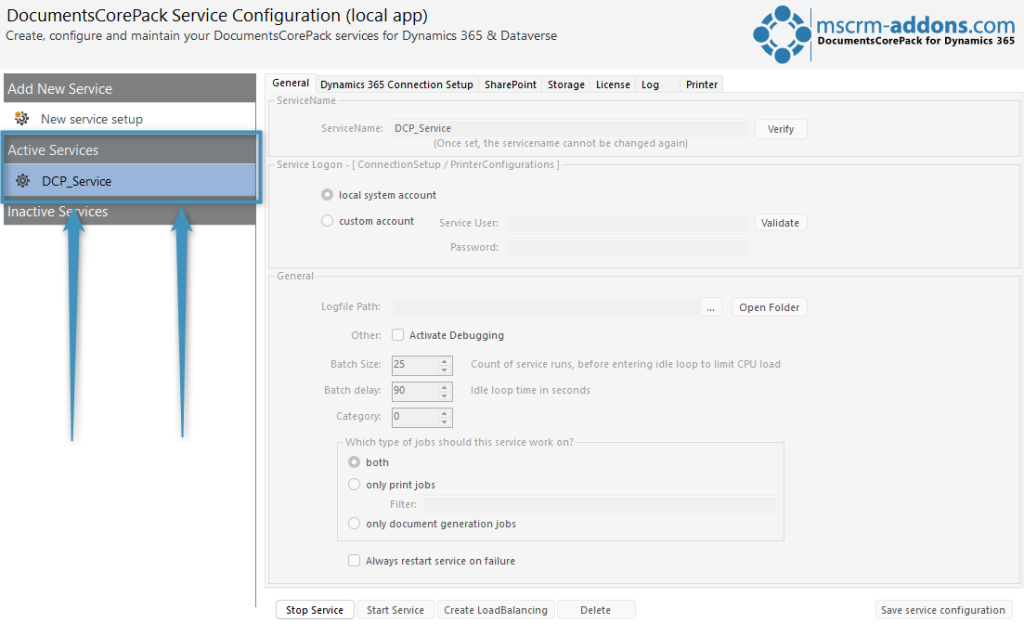Click Save service configuration button
The image size is (1024, 636).
click(x=943, y=610)
